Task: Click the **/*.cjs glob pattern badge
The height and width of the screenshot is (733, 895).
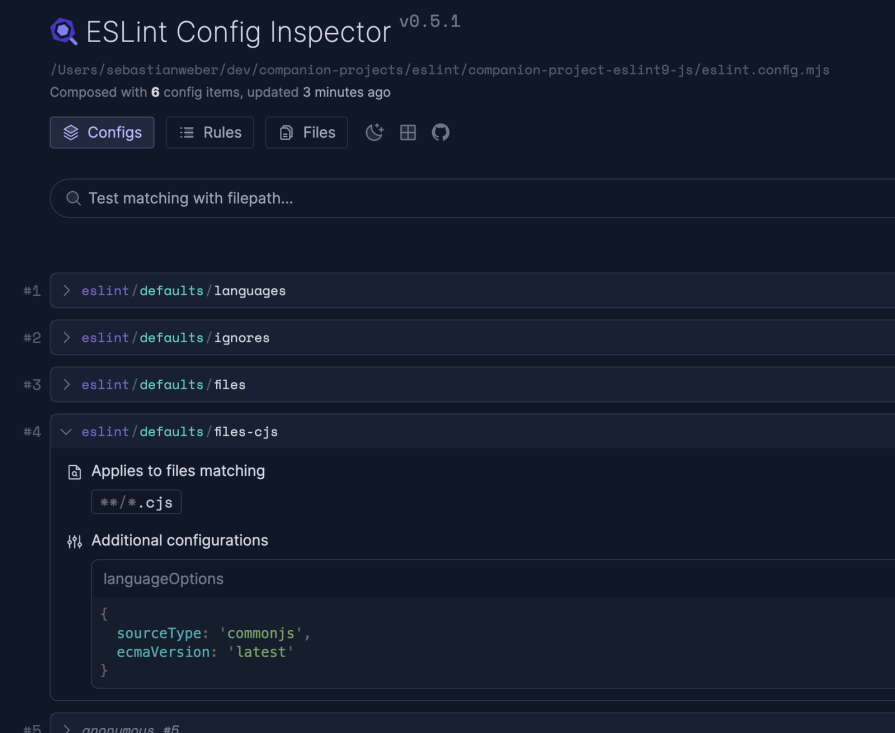Action: (136, 502)
